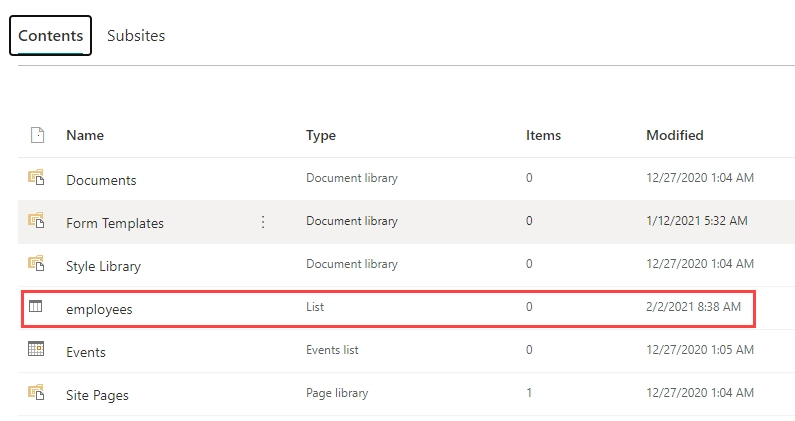Sort by the Type column header
Image resolution: width=795 pixels, height=421 pixels.
pos(320,135)
